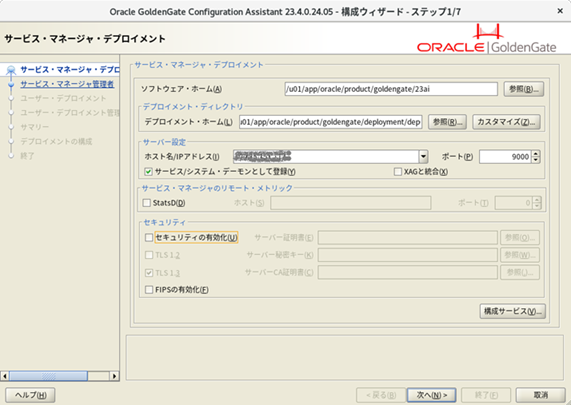Click the sidebar horizontal scrollbar thumb
571x405 pixels.
click(x=48, y=376)
